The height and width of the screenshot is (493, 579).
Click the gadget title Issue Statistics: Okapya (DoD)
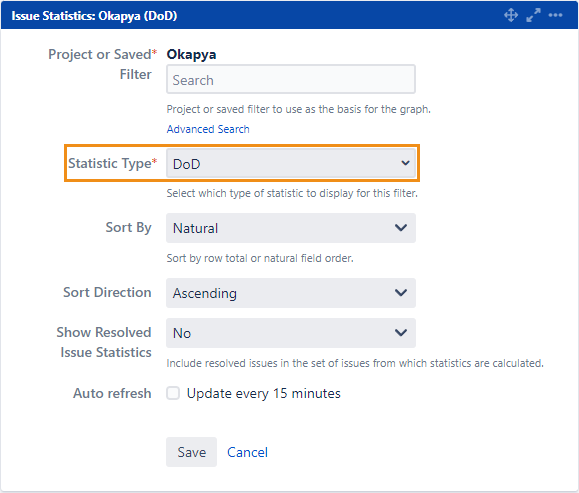(94, 16)
